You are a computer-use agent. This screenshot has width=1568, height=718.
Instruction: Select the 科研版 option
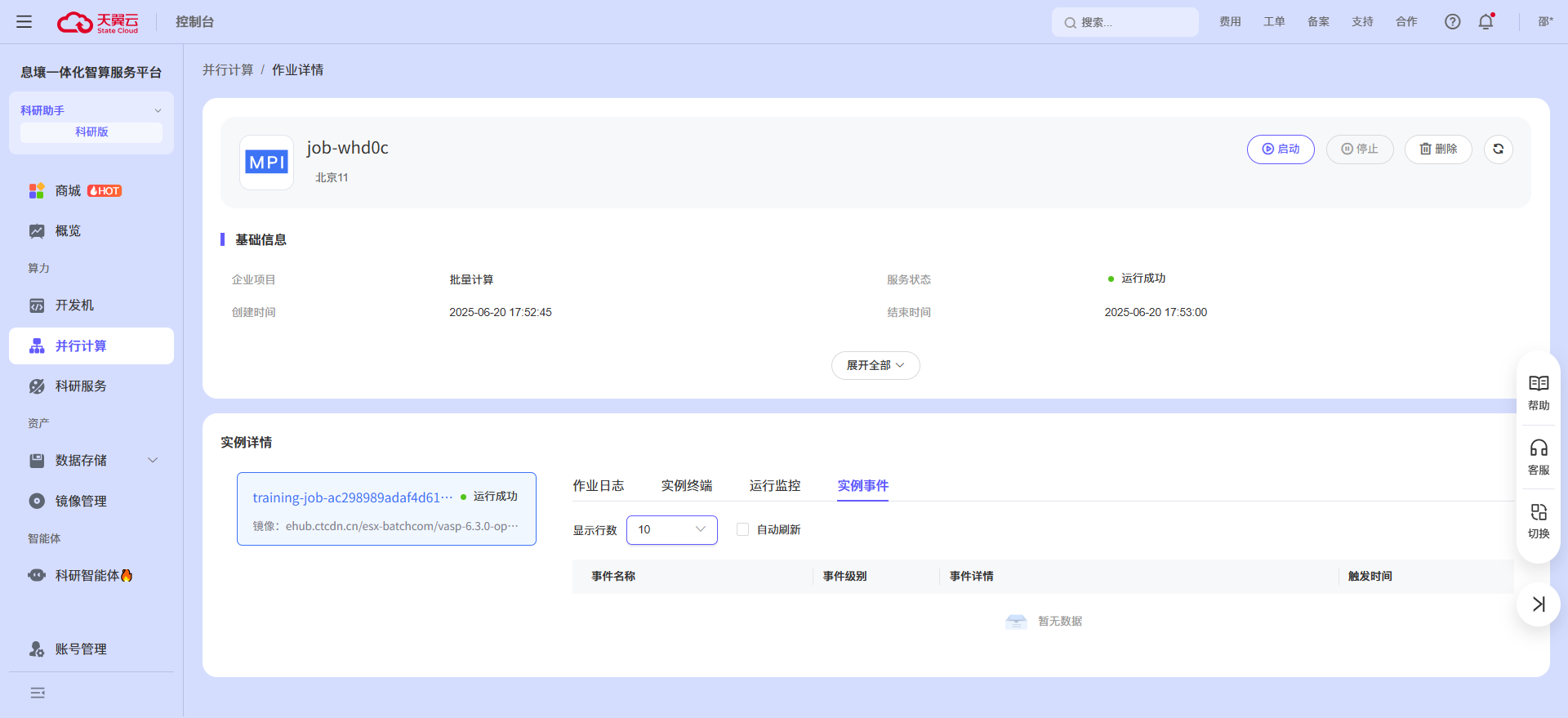[91, 132]
